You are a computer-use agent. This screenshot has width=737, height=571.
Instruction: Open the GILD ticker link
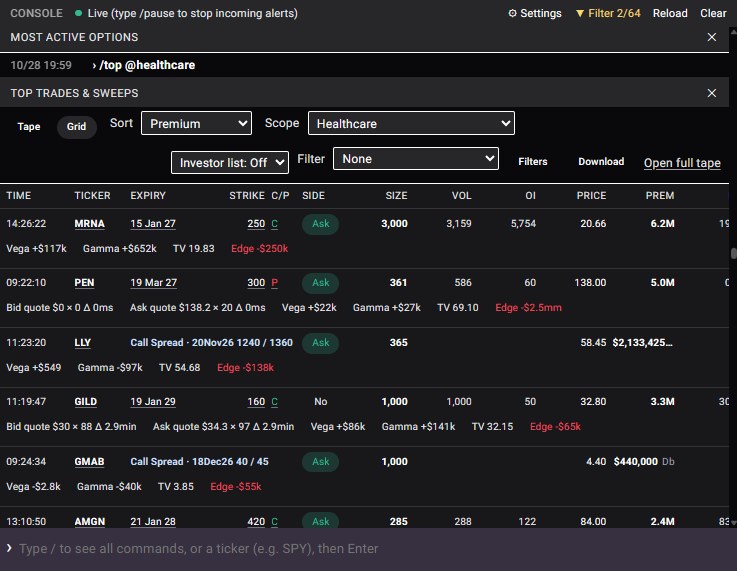coord(86,402)
